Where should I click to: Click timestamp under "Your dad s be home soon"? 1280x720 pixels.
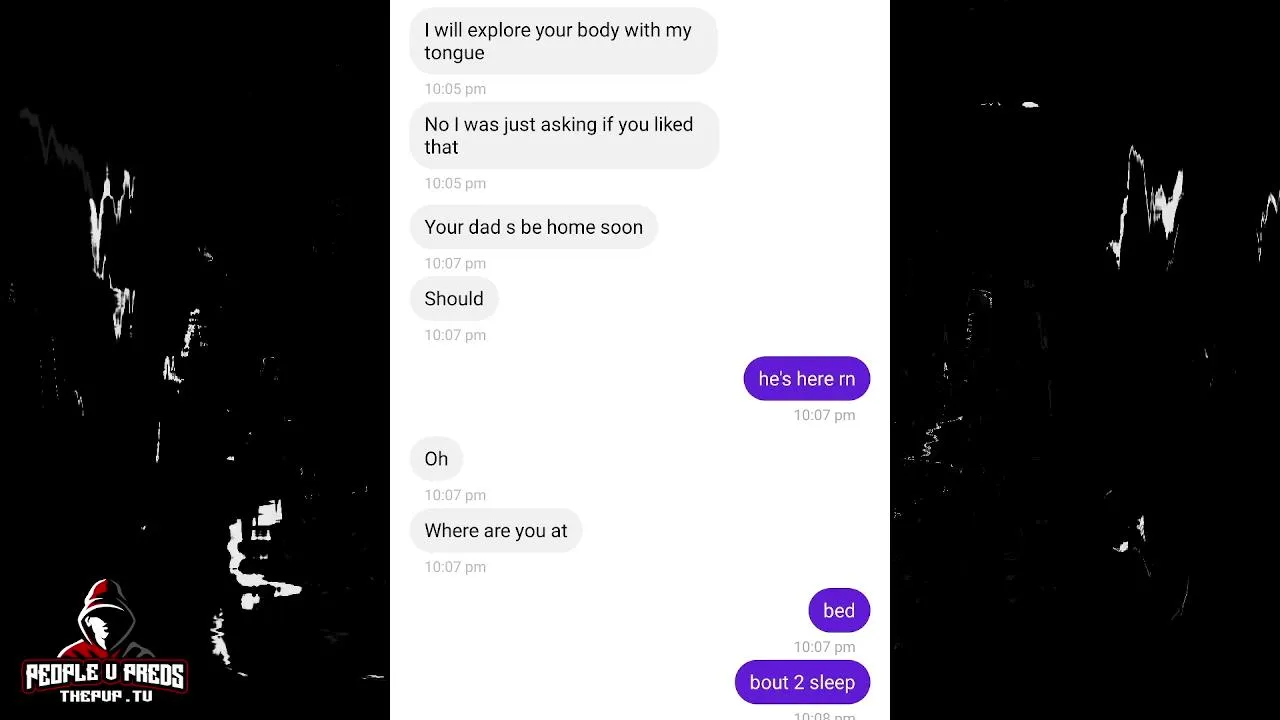tap(455, 263)
